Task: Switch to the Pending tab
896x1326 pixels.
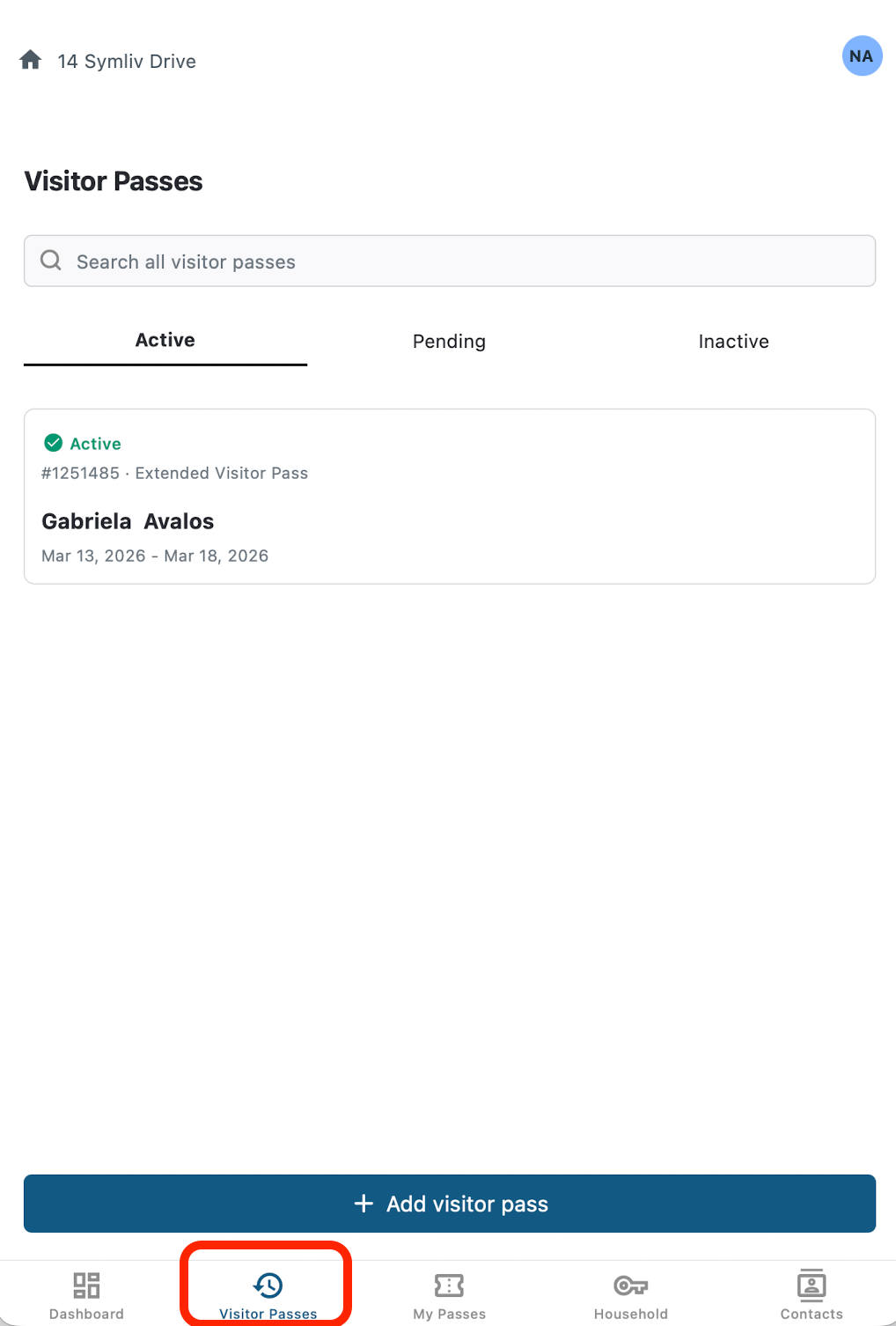Action: 449,342
